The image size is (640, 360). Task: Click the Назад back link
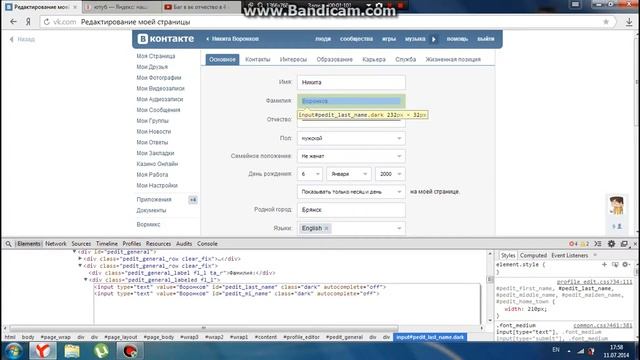point(22,40)
